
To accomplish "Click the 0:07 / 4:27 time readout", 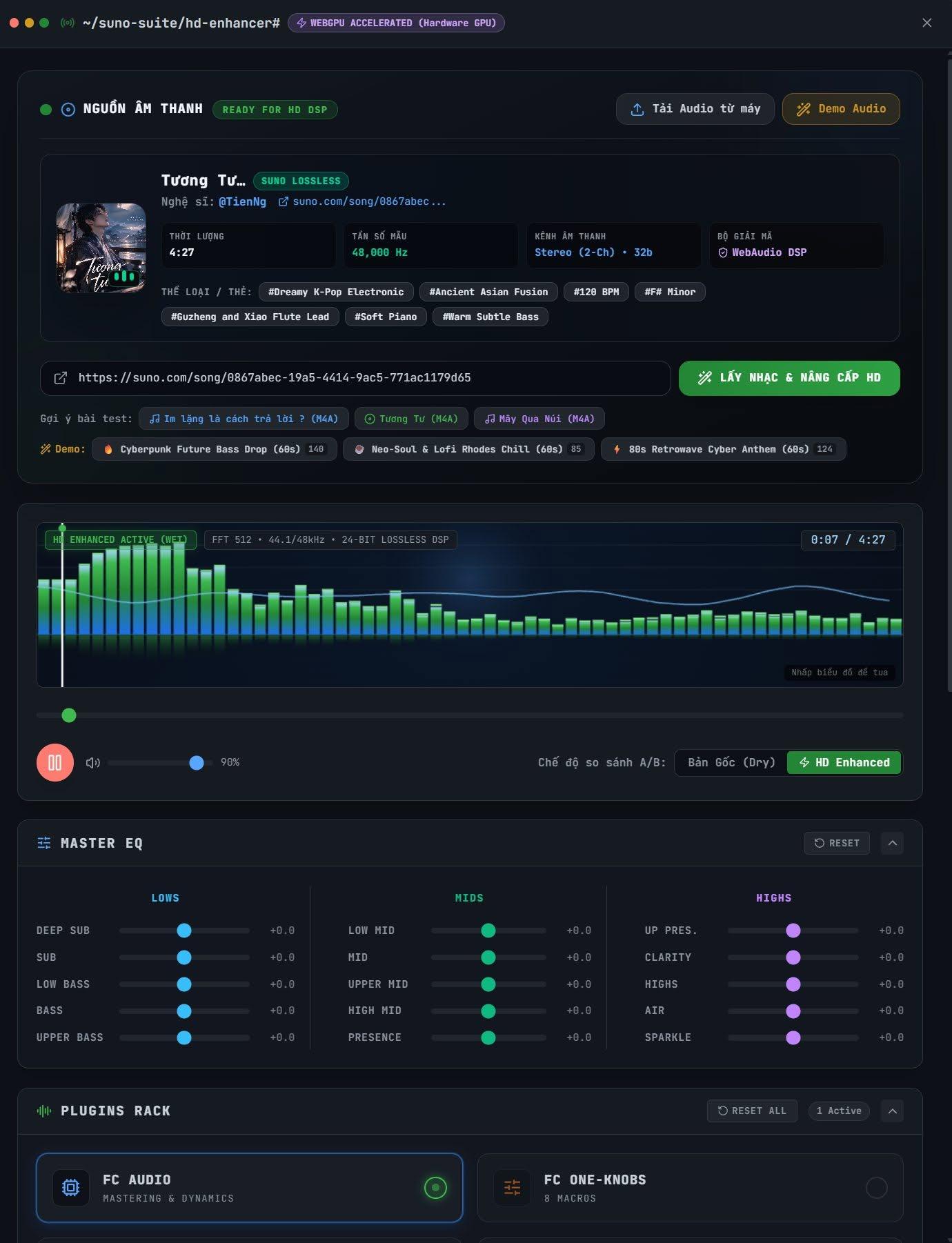I will tap(848, 539).
